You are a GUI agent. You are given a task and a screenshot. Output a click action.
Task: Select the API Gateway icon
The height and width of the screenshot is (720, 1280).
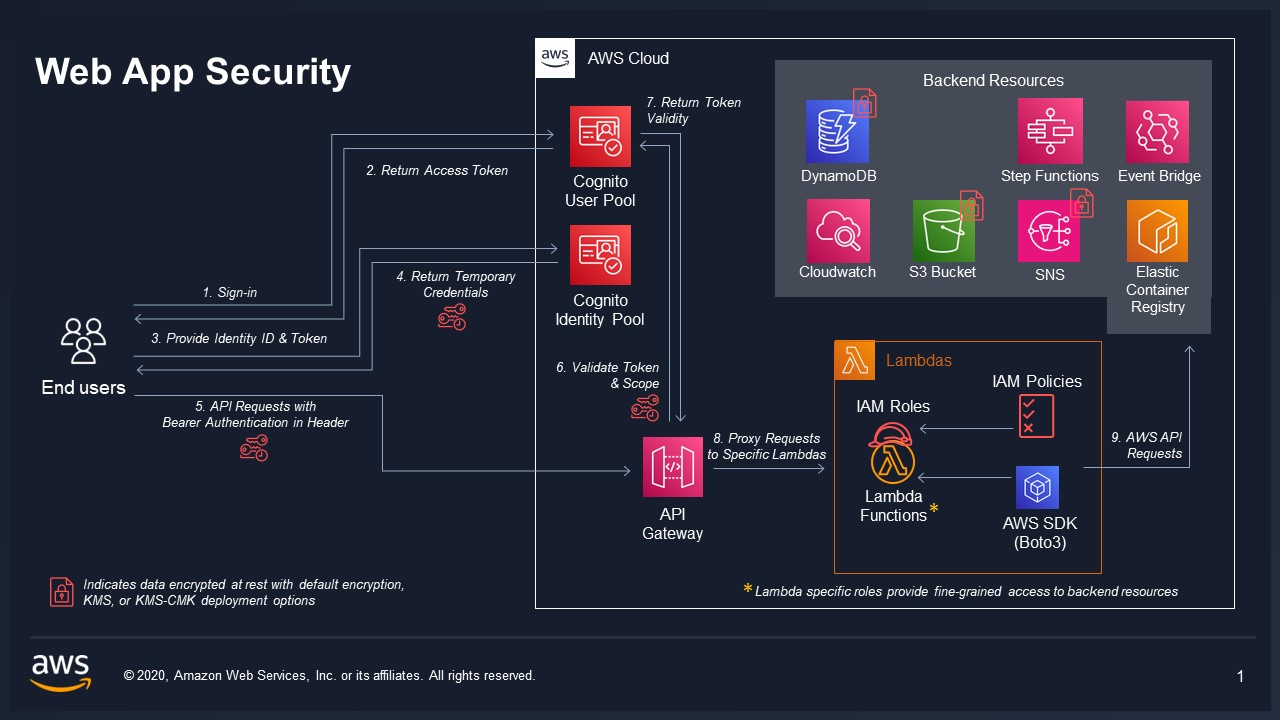(673, 466)
